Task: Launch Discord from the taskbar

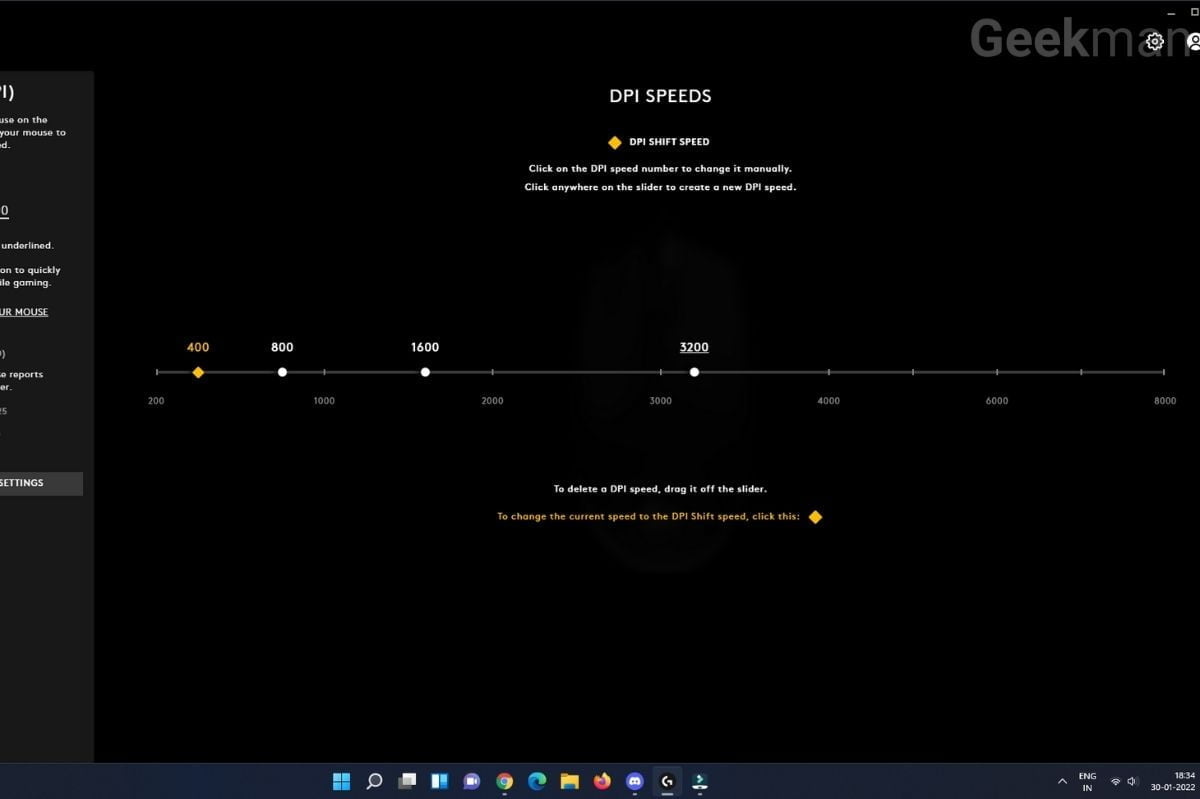Action: point(634,781)
